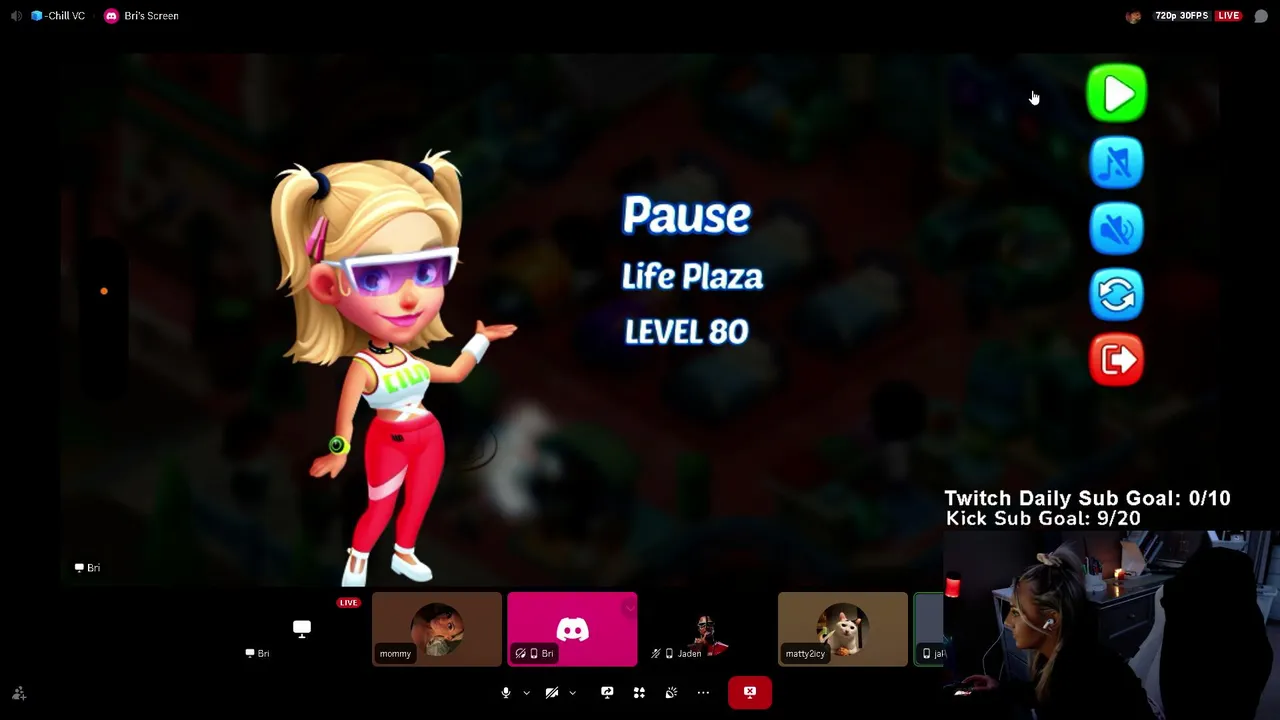Click the invite people icon
Screen dimensions: 1280x720
pos(19,693)
